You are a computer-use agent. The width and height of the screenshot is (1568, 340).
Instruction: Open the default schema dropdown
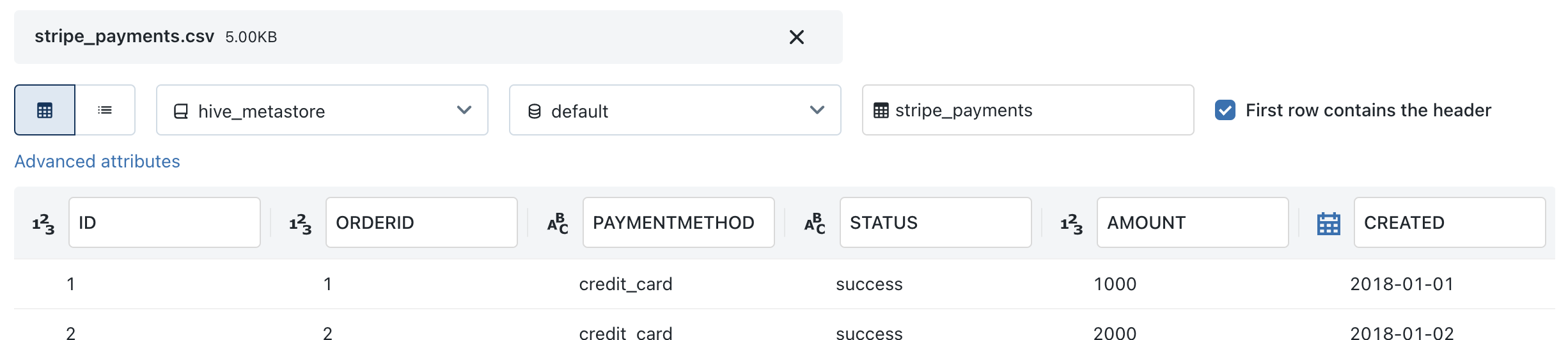coord(675,110)
